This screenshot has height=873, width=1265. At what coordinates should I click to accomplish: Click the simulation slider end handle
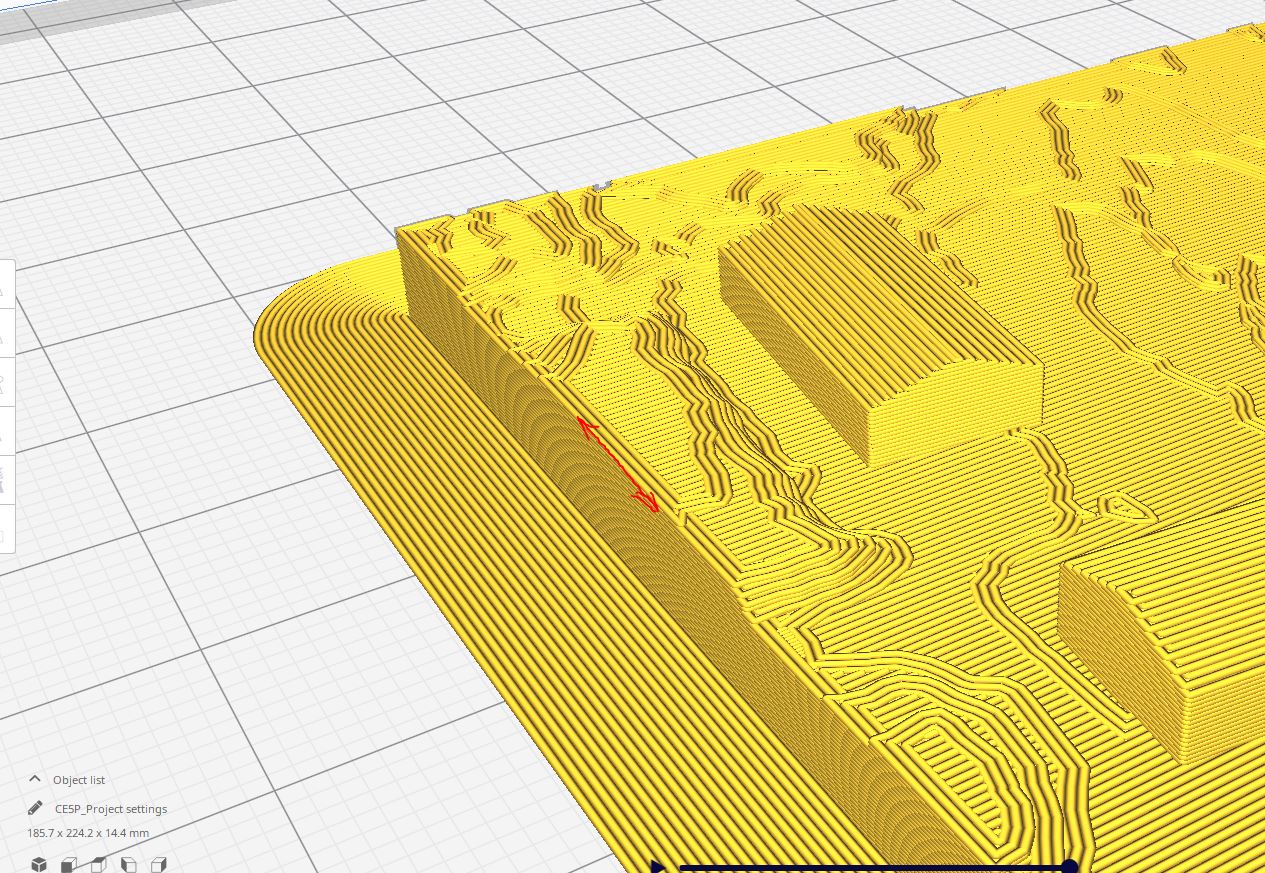coord(1069,866)
